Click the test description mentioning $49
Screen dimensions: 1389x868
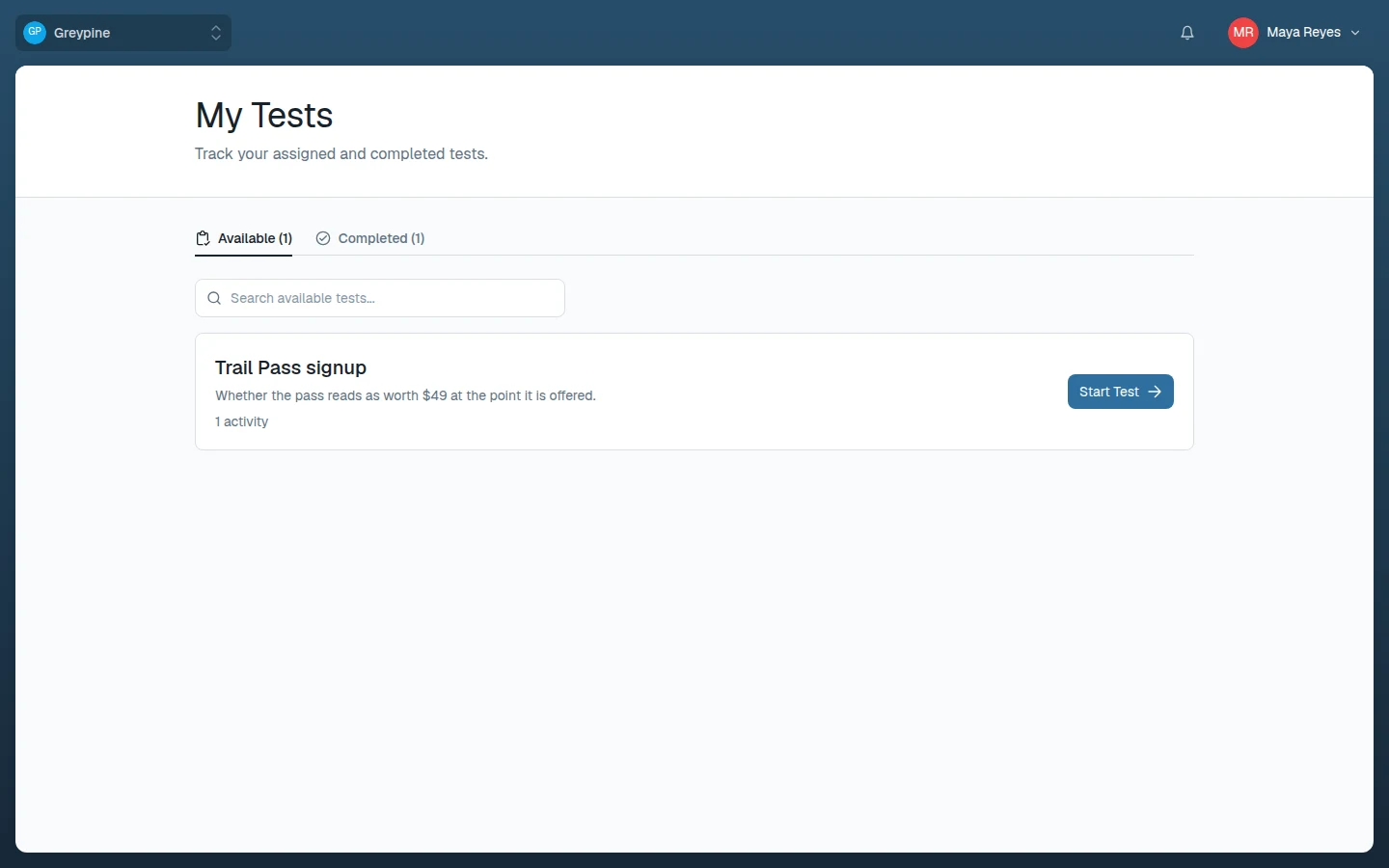tap(405, 395)
